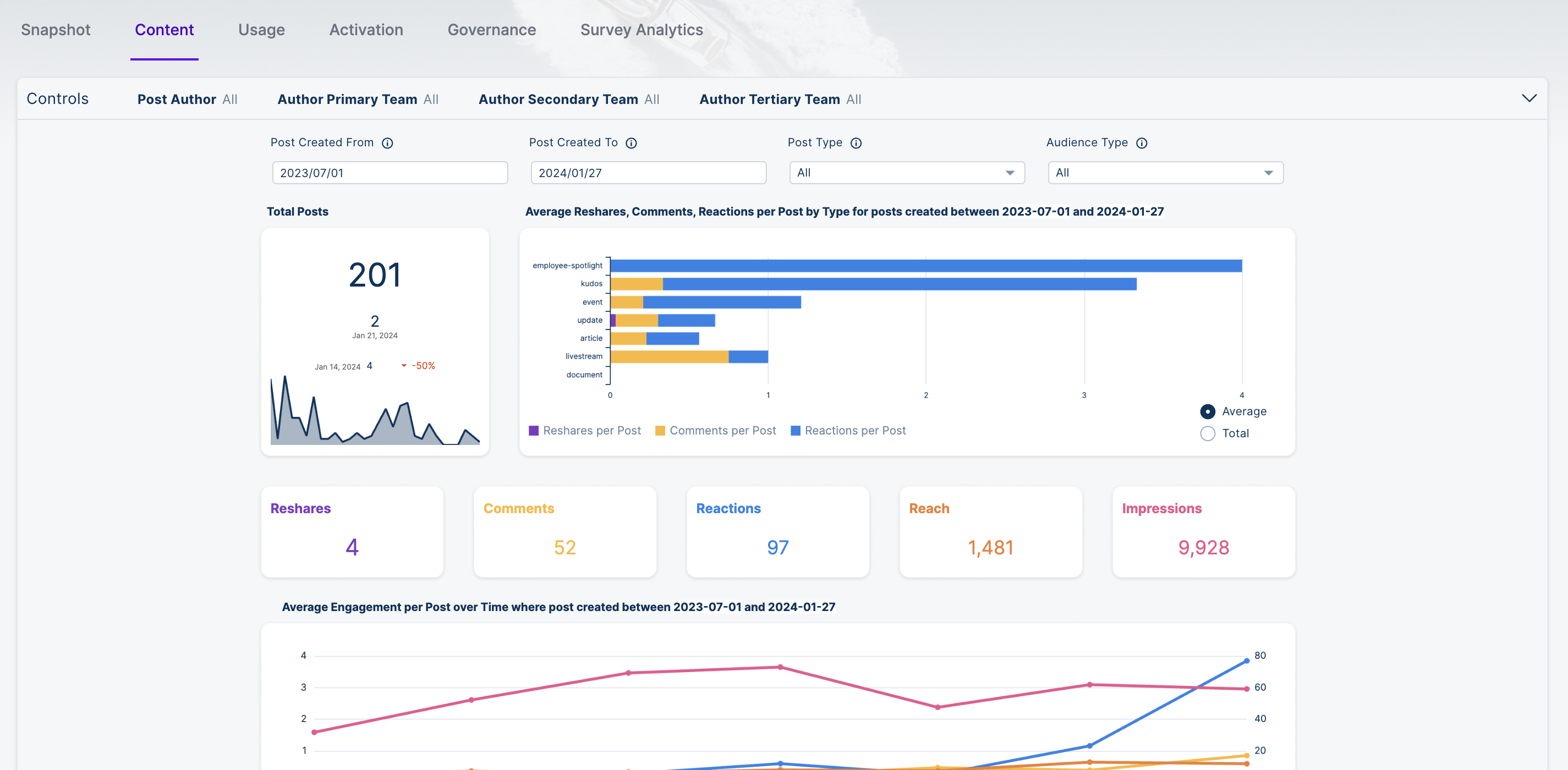Open the Author Secondary Team filter
The height and width of the screenshot is (770, 1568).
click(568, 99)
